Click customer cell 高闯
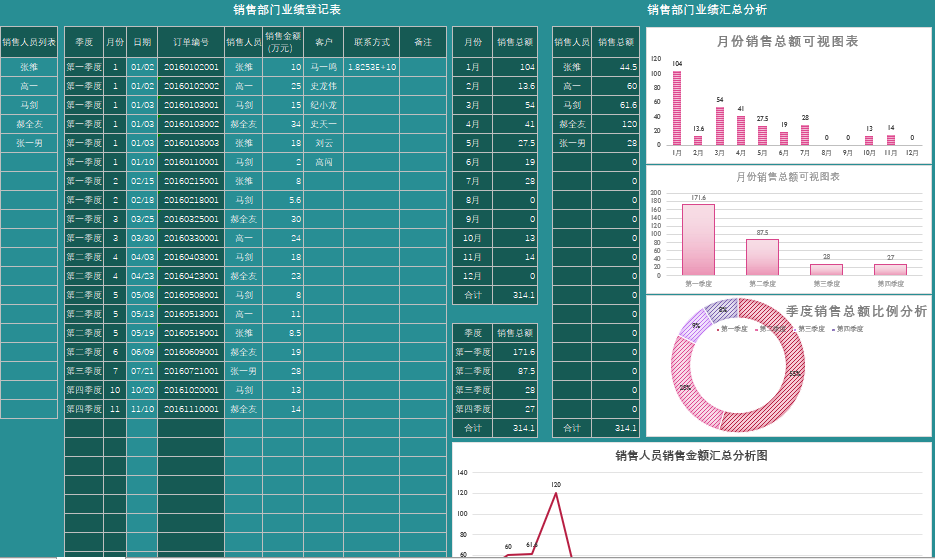This screenshot has height=559, width=935. click(323, 162)
